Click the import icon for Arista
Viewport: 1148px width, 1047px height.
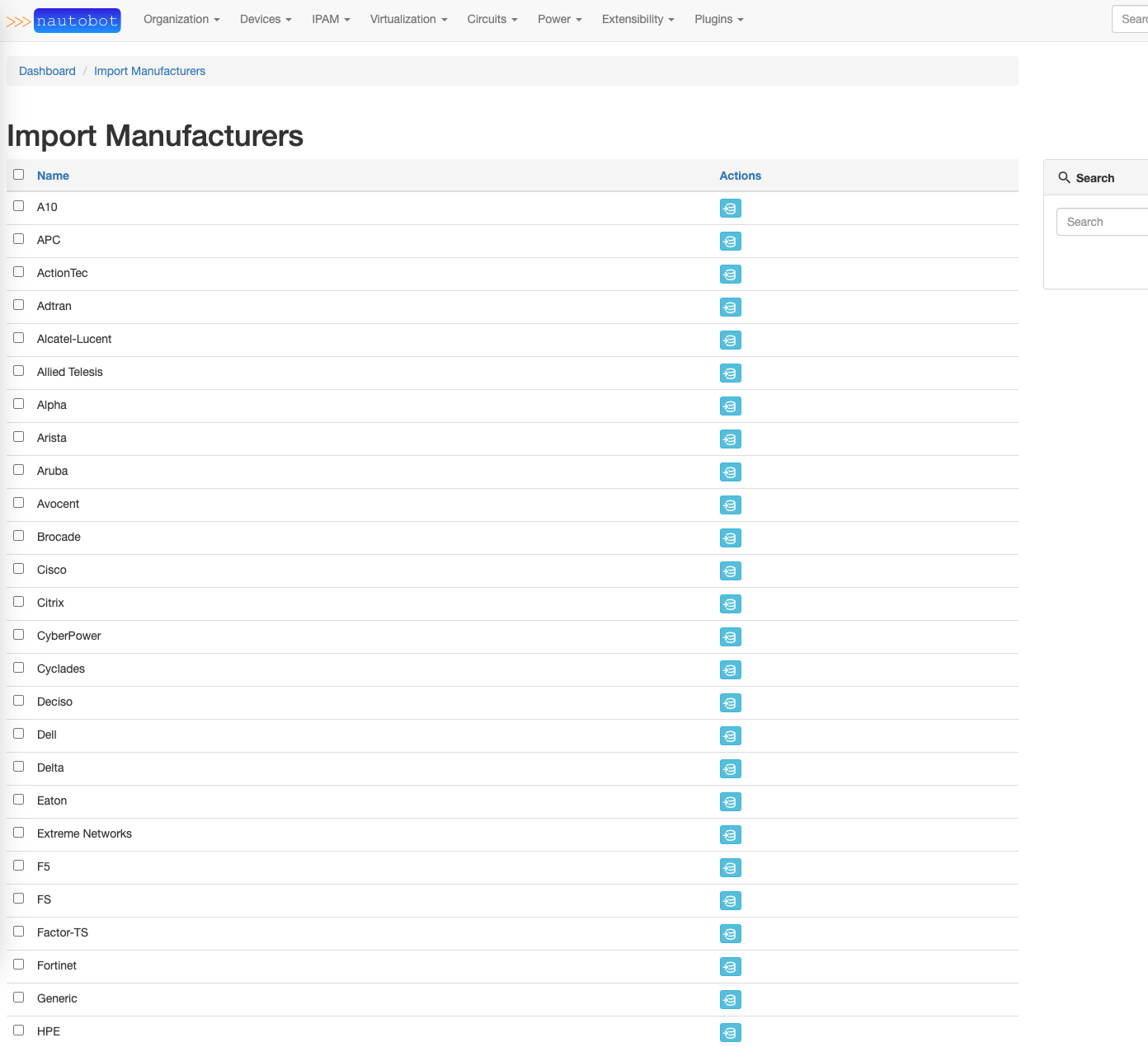click(x=730, y=439)
